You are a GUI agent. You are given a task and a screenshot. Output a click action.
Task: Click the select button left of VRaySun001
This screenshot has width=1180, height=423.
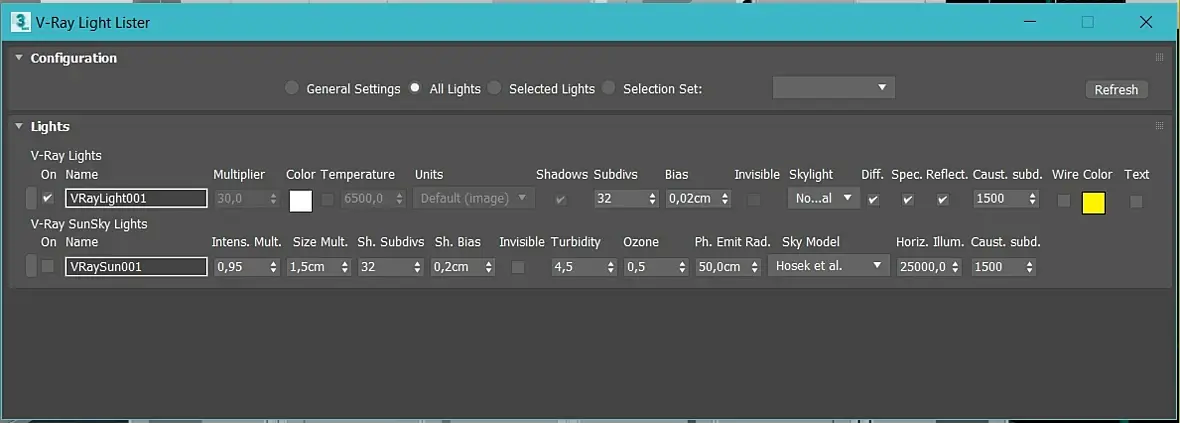(31, 266)
